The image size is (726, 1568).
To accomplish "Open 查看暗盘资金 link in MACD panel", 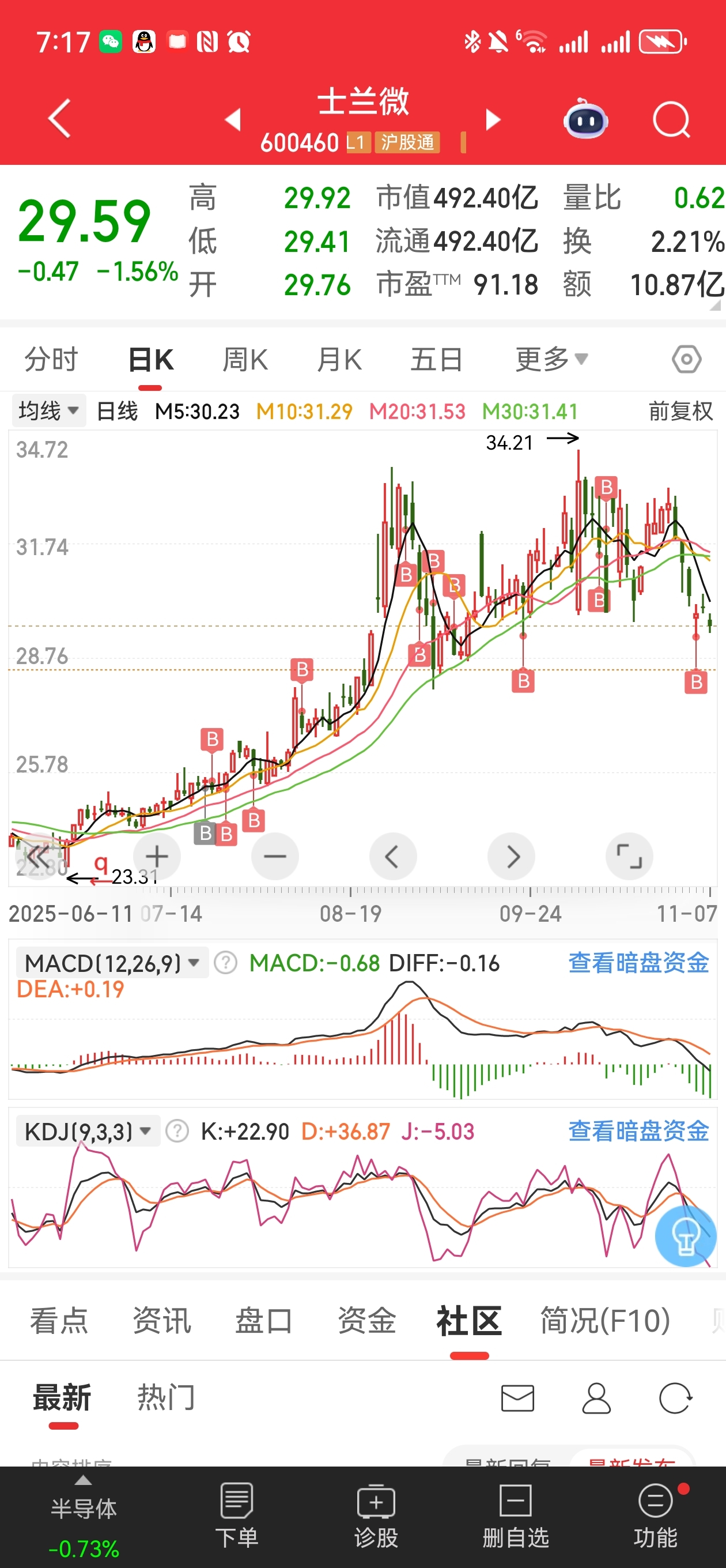I will point(638,963).
